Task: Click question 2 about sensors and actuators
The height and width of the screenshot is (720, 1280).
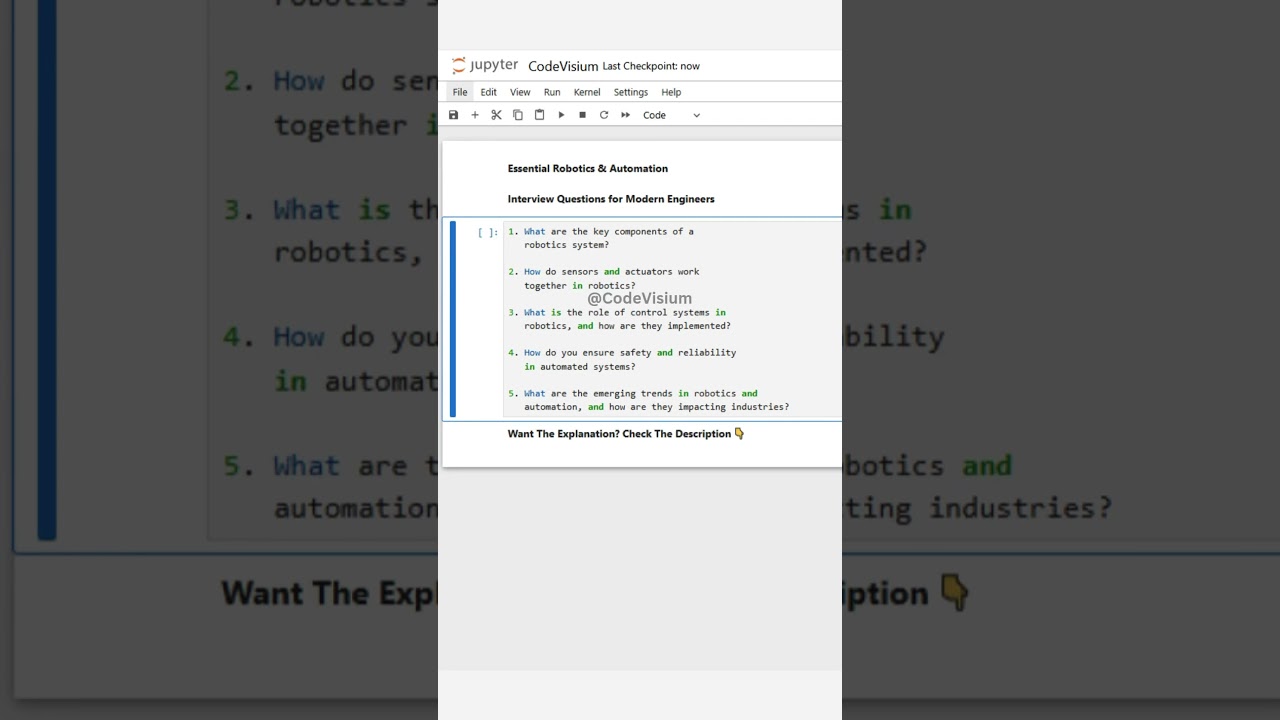Action: 604,278
